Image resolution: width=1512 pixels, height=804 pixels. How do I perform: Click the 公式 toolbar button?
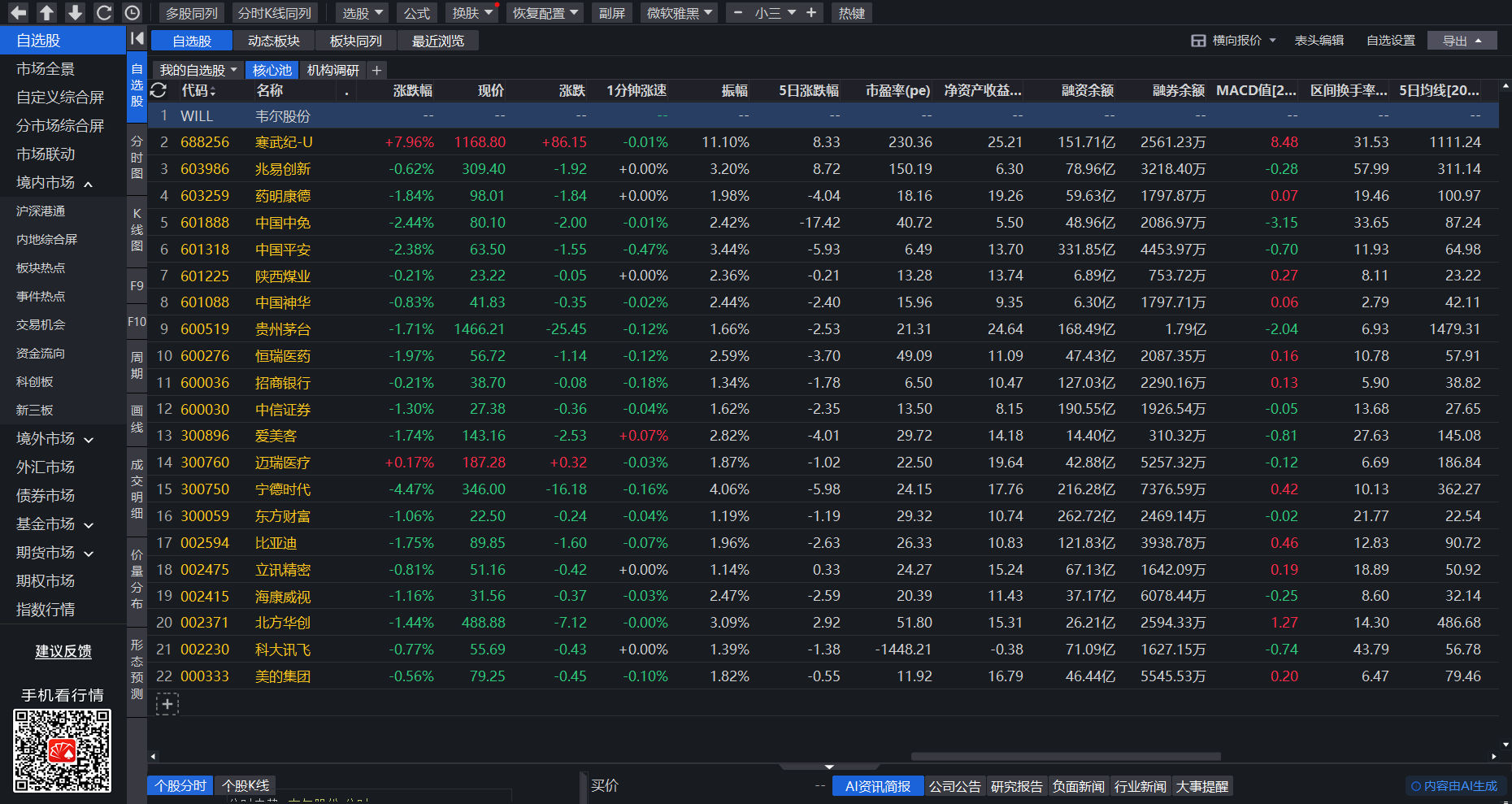tap(417, 13)
